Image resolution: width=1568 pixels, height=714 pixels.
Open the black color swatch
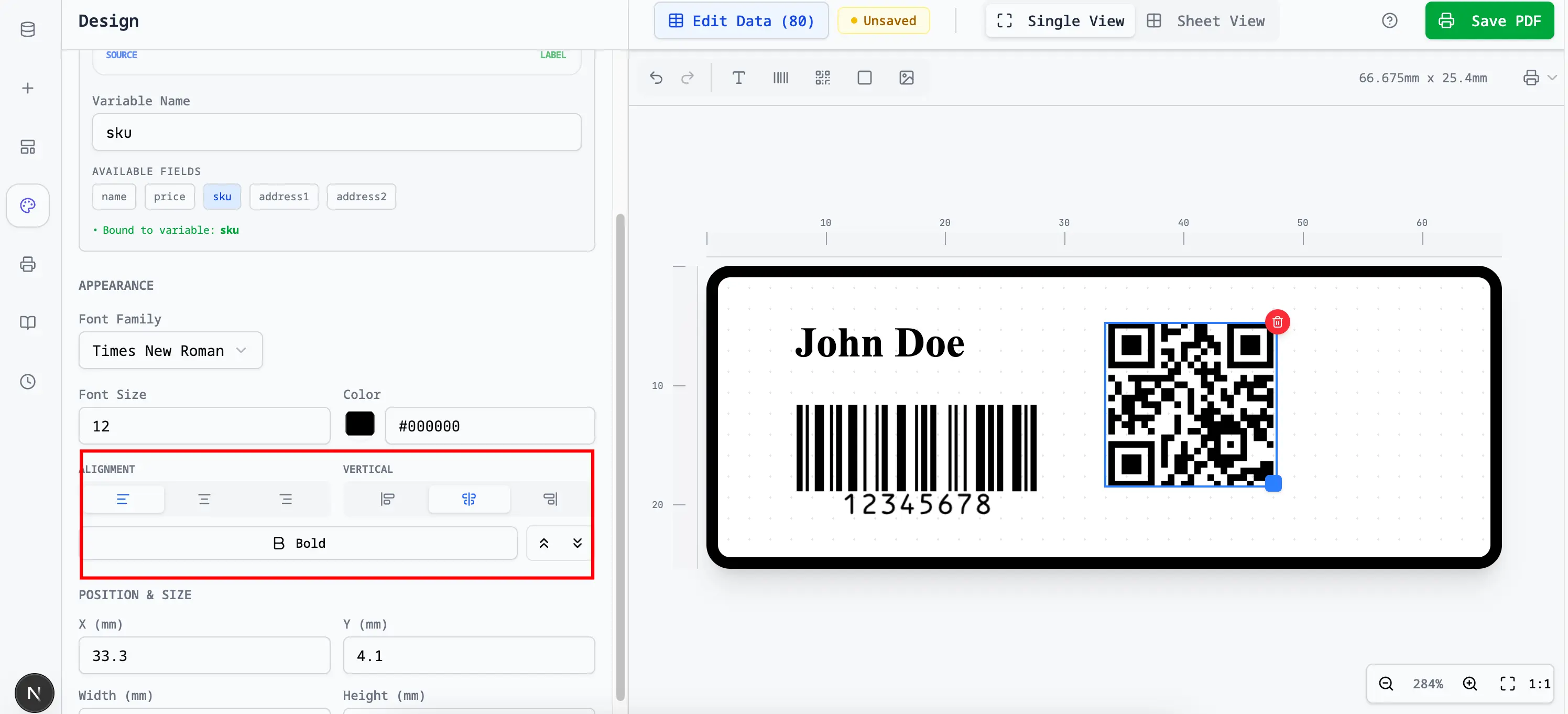pyautogui.click(x=360, y=424)
